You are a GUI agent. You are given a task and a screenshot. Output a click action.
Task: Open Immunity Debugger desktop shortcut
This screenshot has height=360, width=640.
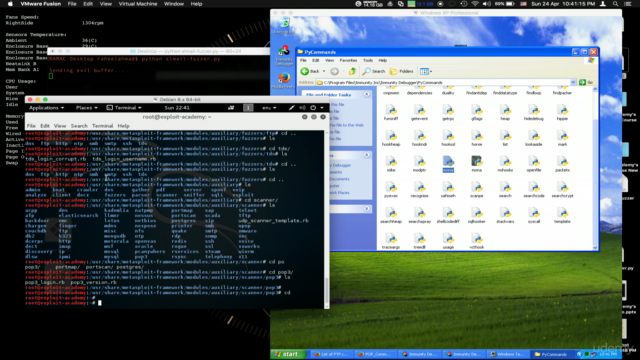(x=284, y=56)
